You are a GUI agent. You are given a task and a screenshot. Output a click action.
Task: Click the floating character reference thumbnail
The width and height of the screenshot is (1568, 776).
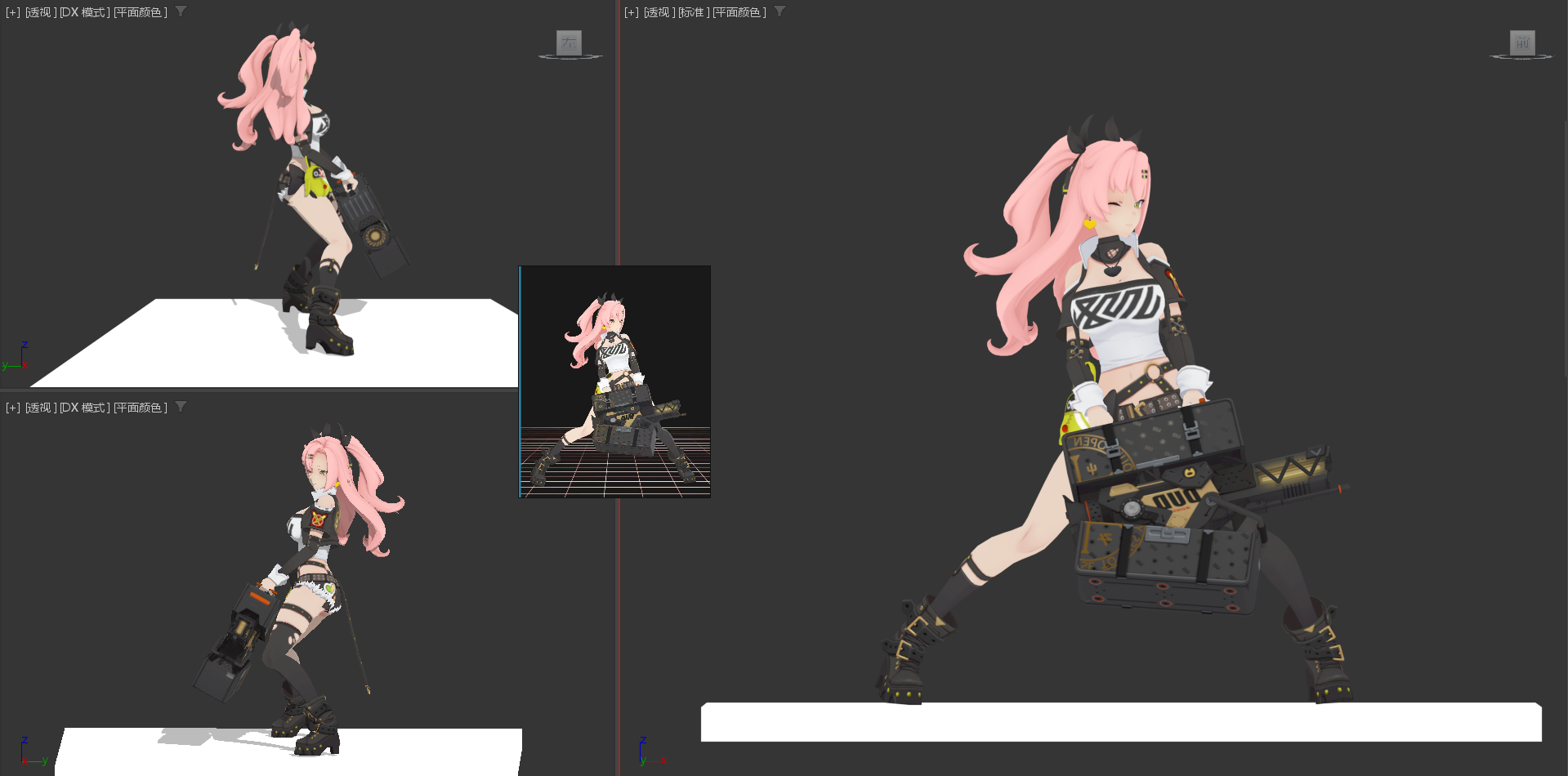pyautogui.click(x=615, y=381)
